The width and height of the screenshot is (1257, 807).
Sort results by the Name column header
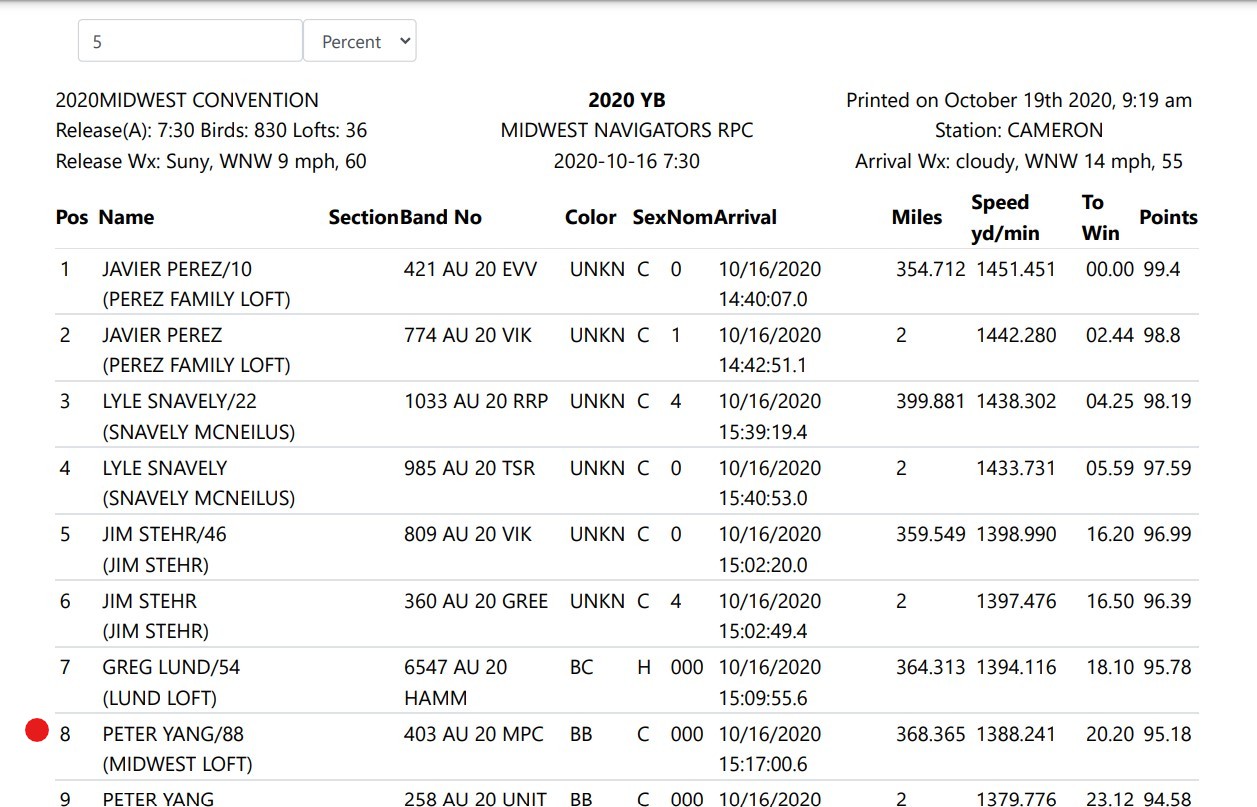[x=126, y=216]
